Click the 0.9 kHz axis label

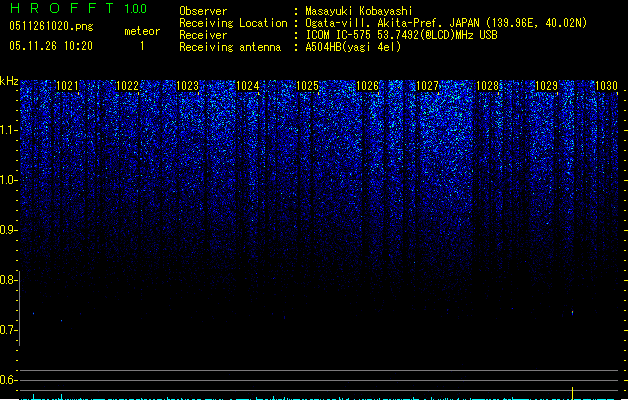[9, 230]
